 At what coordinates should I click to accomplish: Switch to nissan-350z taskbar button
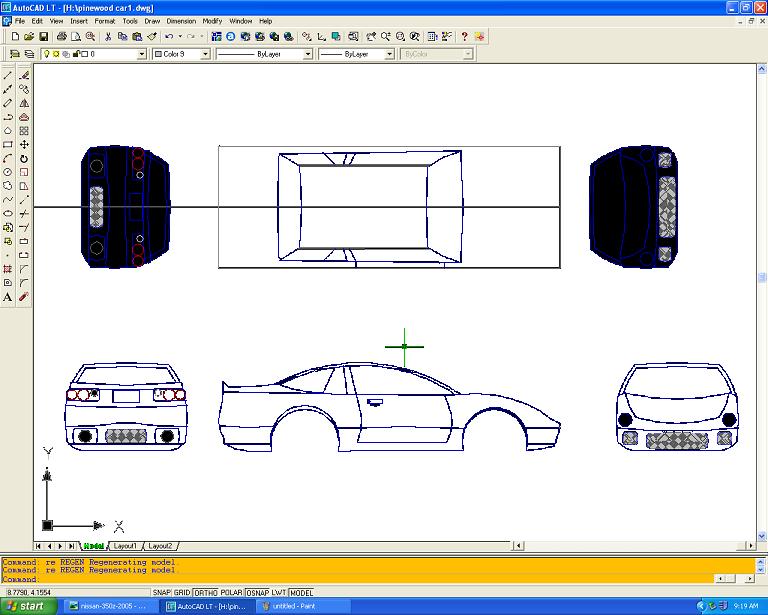coord(113,606)
